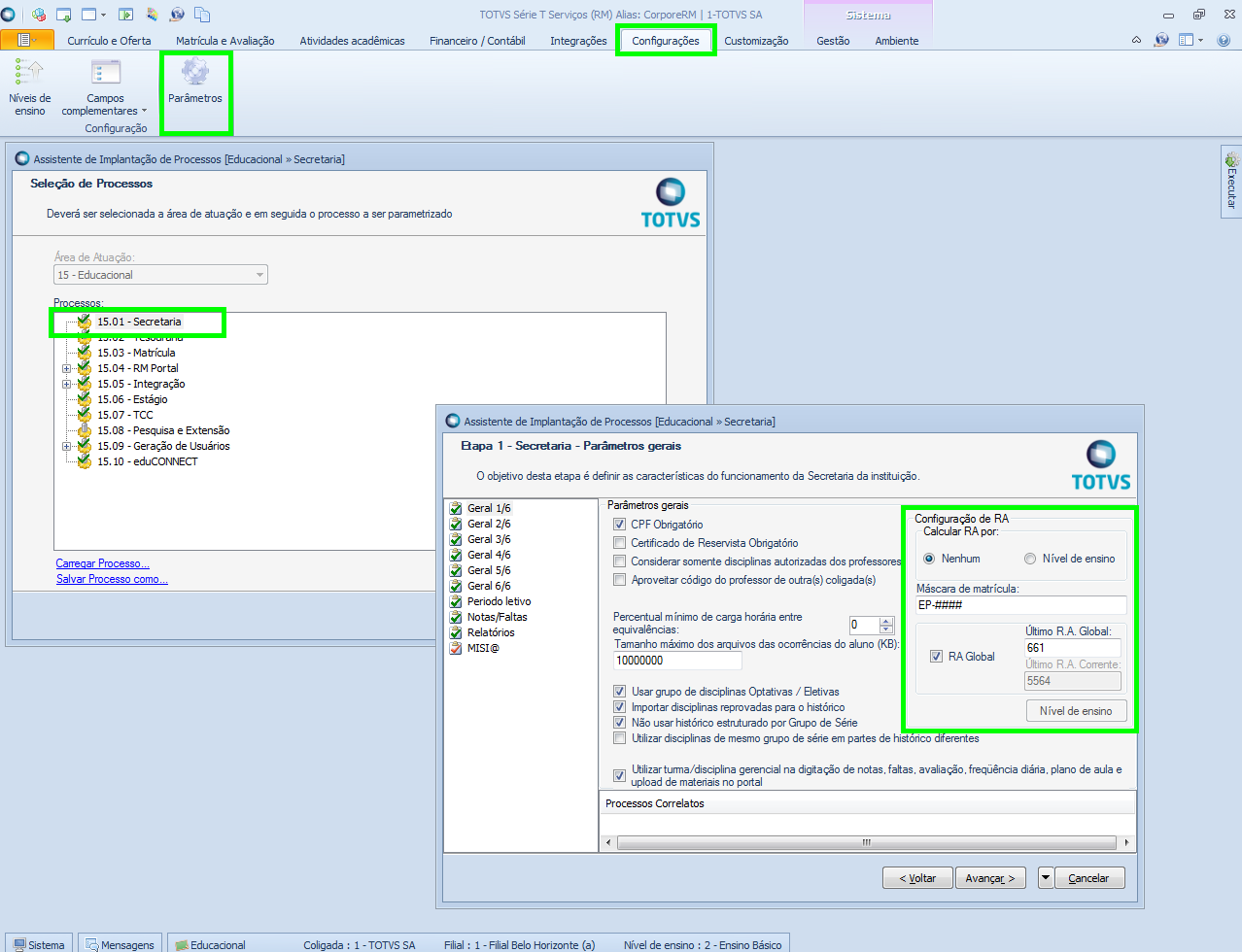Collapse the ribbon with the up chevron
The height and width of the screenshot is (952, 1242).
(1136, 40)
